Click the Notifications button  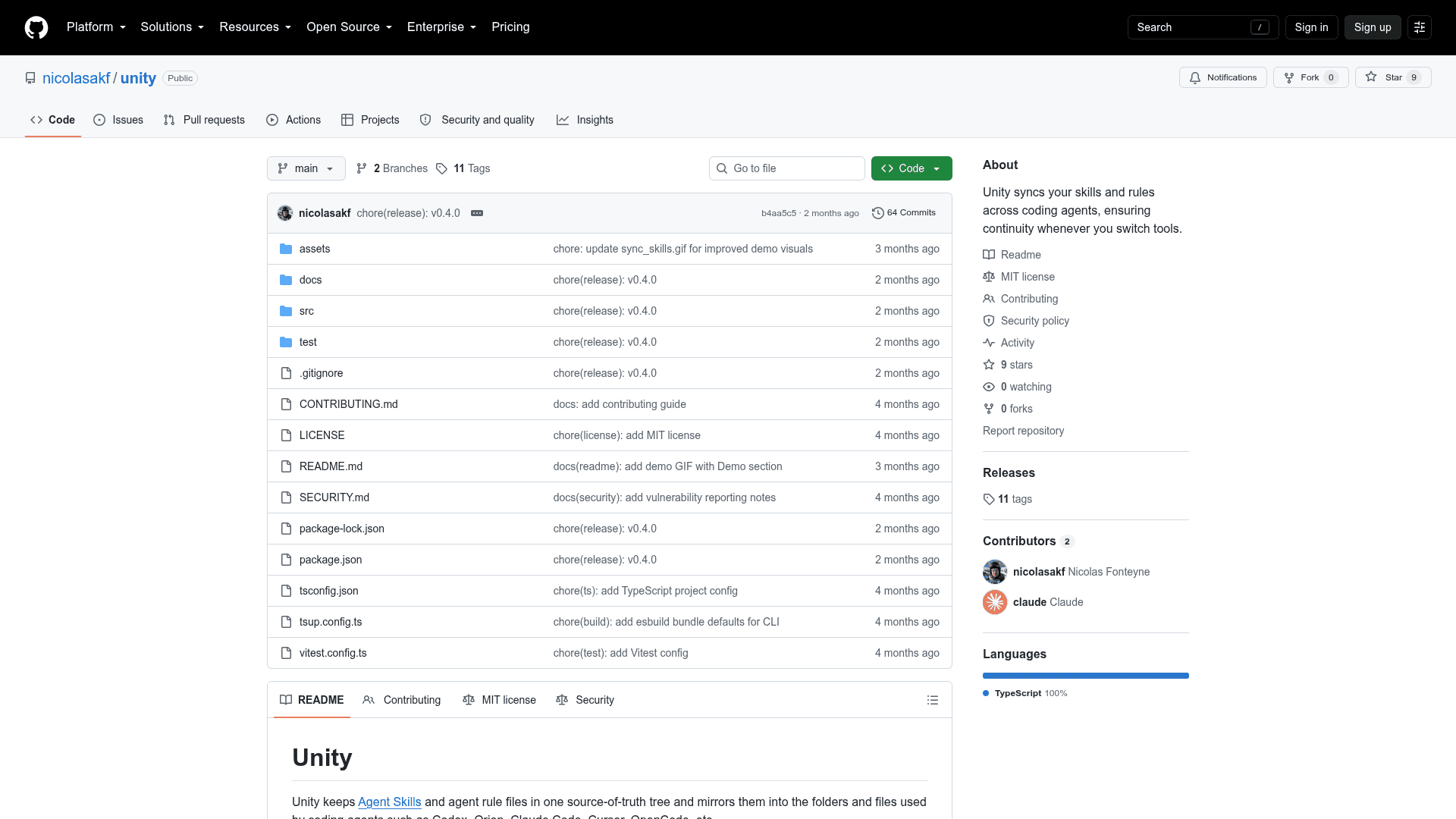(x=1222, y=77)
